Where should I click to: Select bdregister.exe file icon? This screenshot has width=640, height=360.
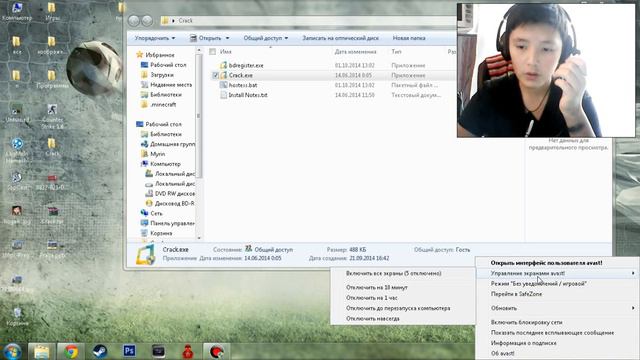[223, 65]
